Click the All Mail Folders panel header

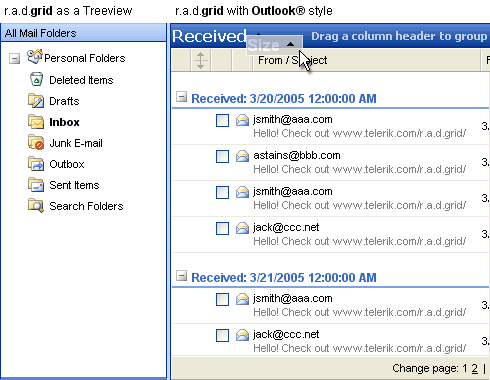(x=83, y=33)
